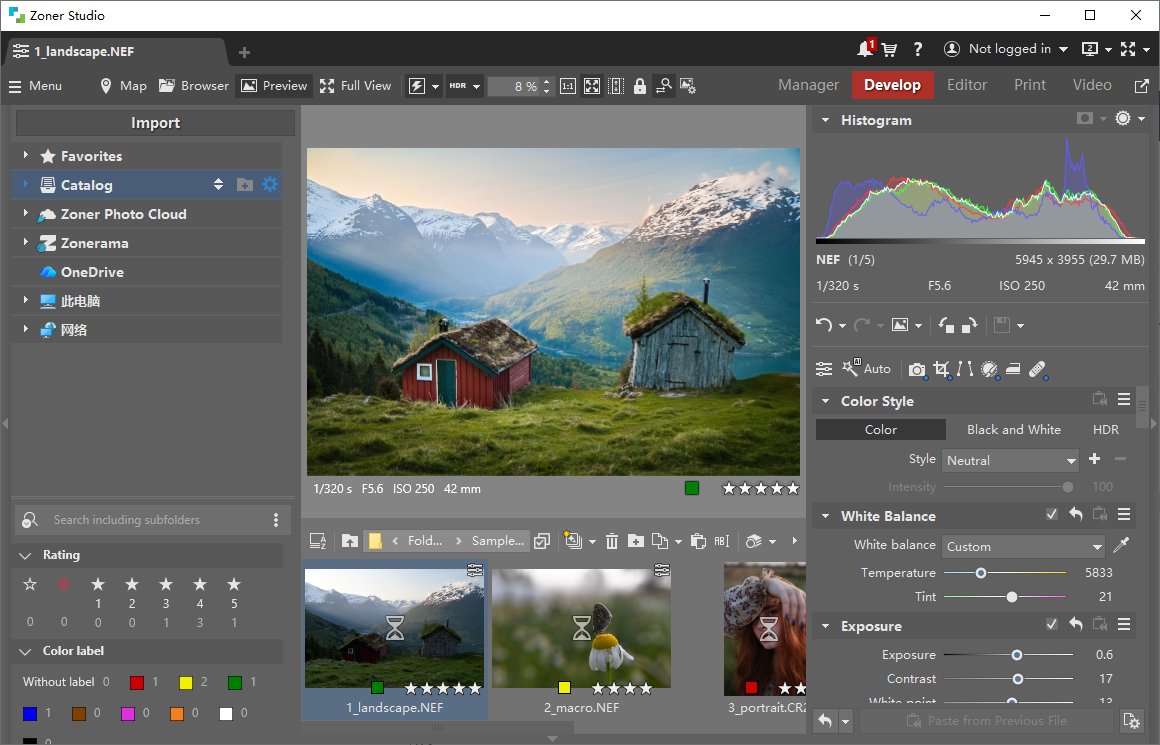Pick the white balance eyedropper

1122,546
